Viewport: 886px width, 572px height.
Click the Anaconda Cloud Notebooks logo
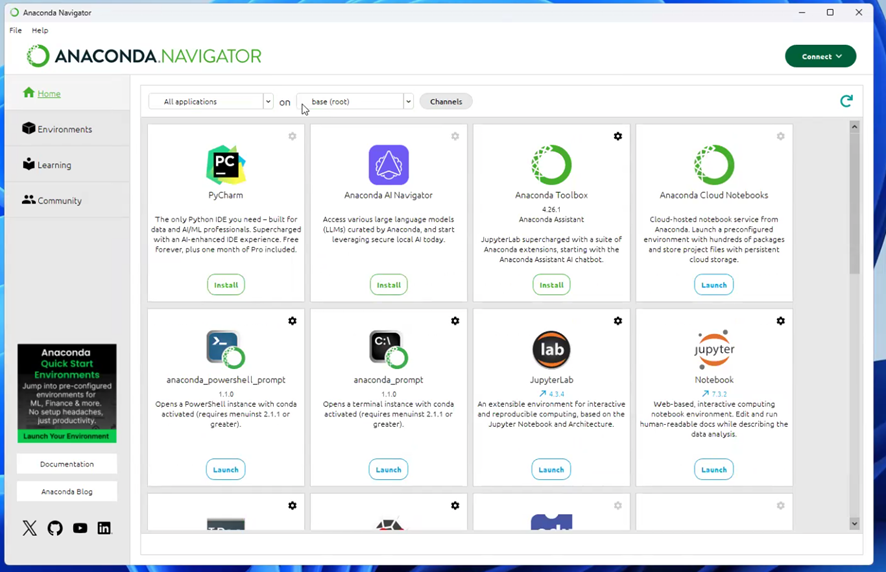(714, 165)
